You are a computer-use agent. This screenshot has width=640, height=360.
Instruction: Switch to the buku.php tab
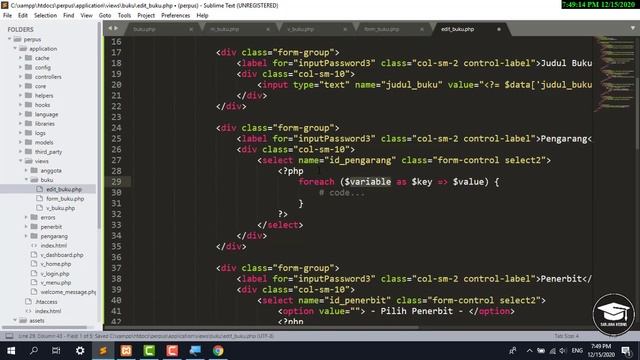click(162, 29)
